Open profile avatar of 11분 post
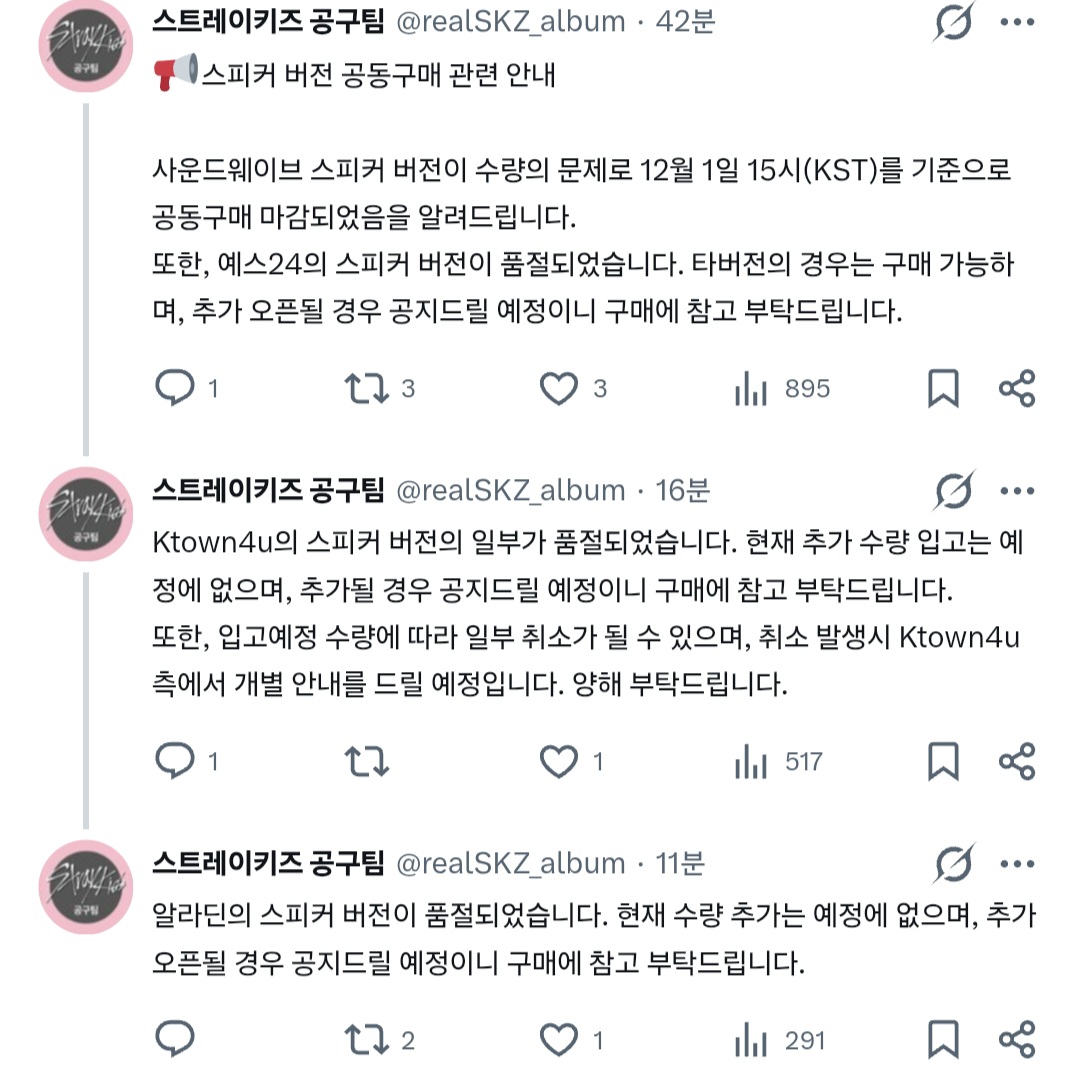The height and width of the screenshot is (1074, 1080). tap(85, 887)
